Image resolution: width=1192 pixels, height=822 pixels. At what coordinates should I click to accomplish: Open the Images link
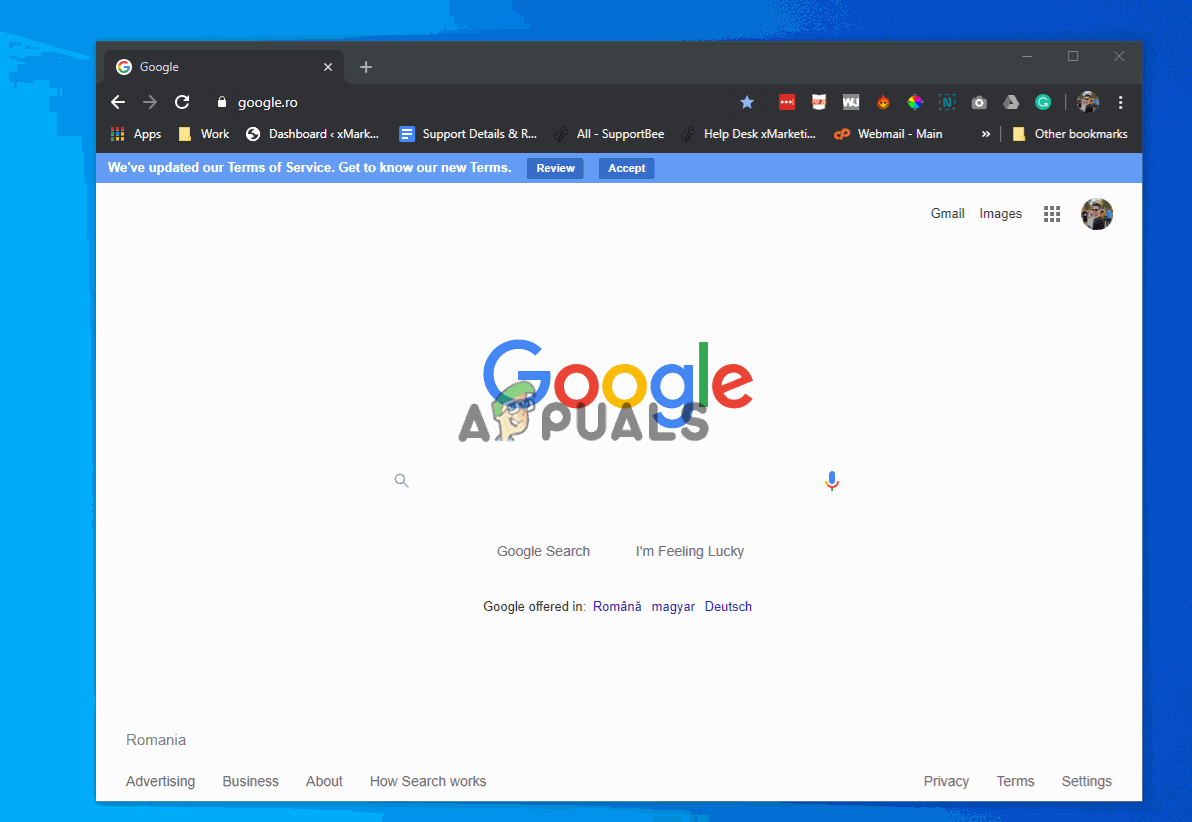coord(1000,214)
